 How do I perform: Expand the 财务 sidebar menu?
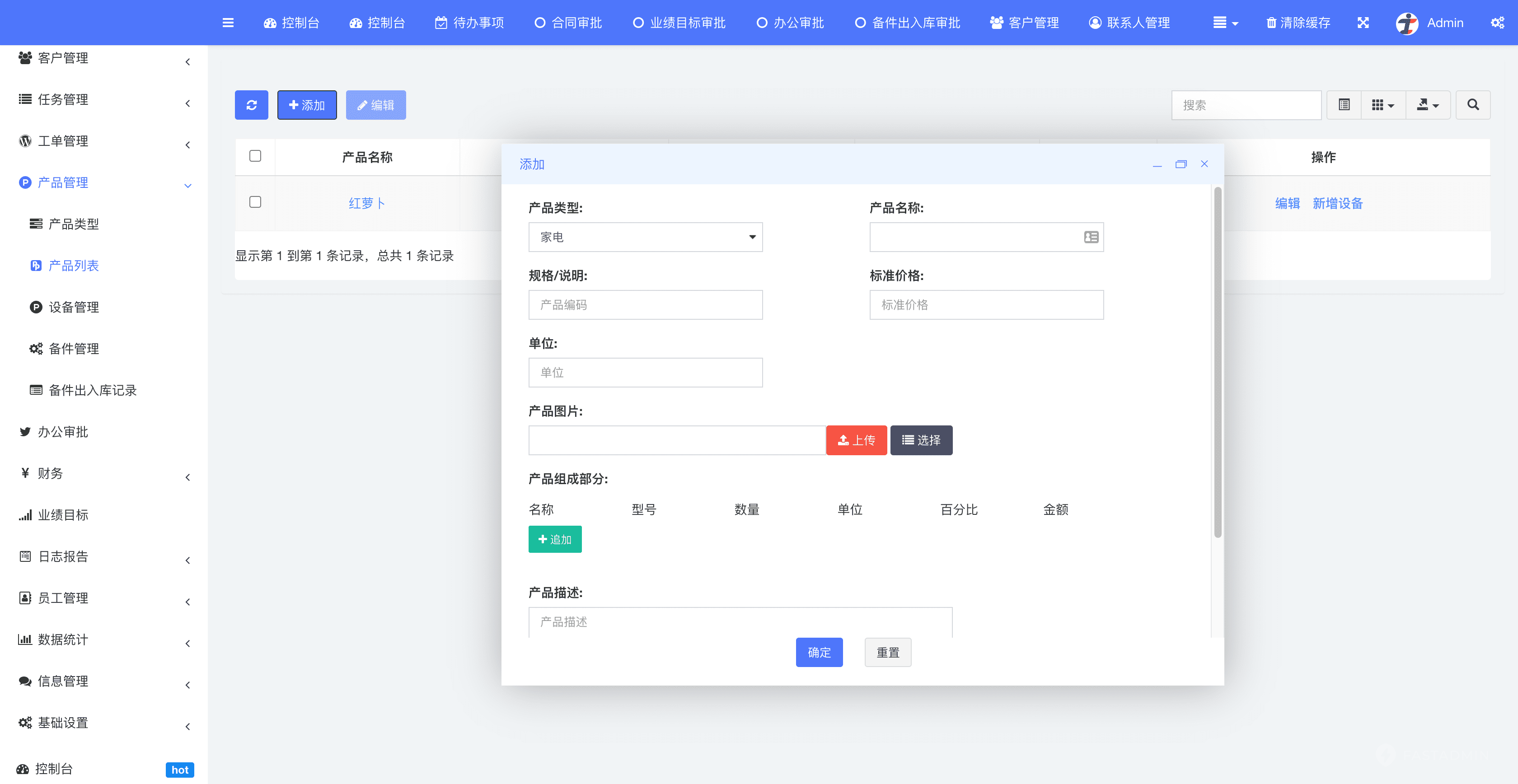point(104,474)
